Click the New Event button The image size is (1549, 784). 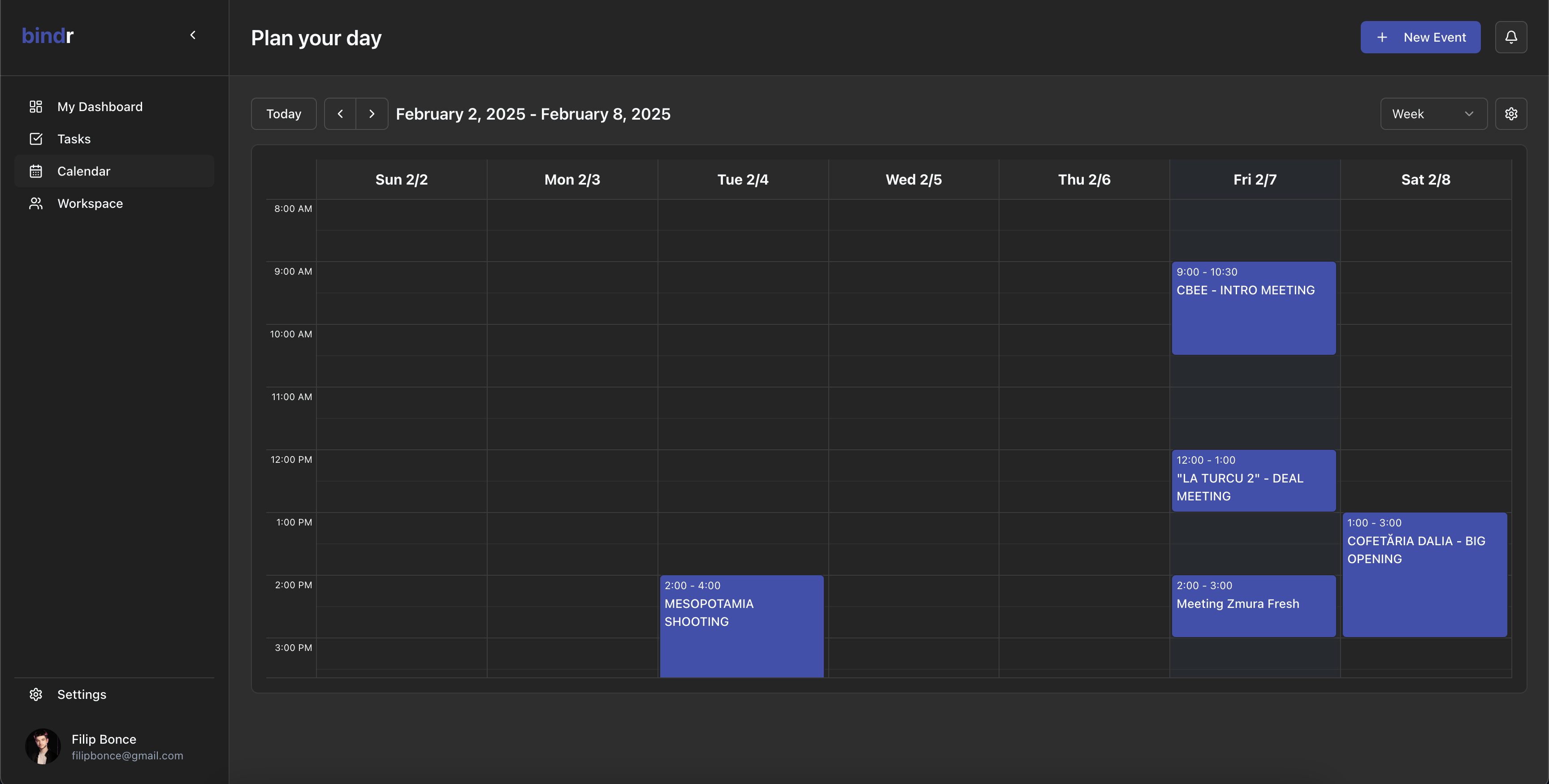click(1420, 37)
